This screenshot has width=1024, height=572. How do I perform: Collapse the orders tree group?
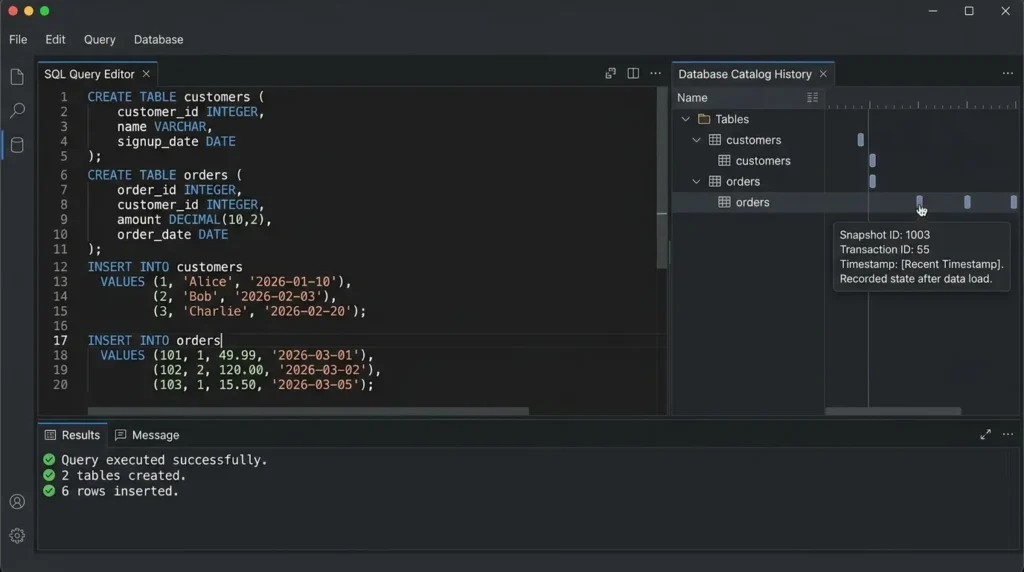click(x=696, y=182)
